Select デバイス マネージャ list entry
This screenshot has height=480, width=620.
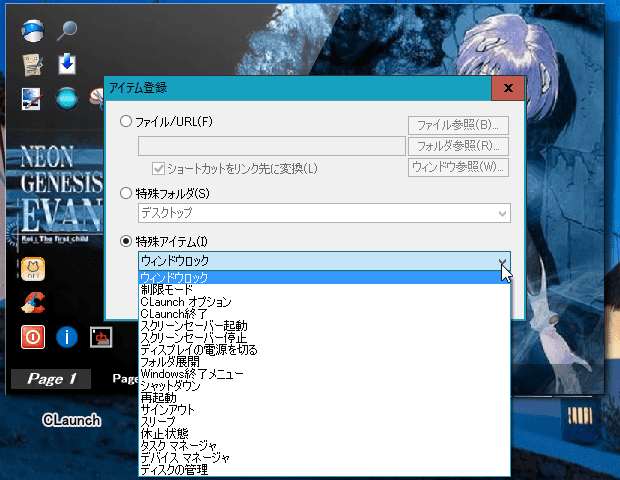tap(324, 458)
